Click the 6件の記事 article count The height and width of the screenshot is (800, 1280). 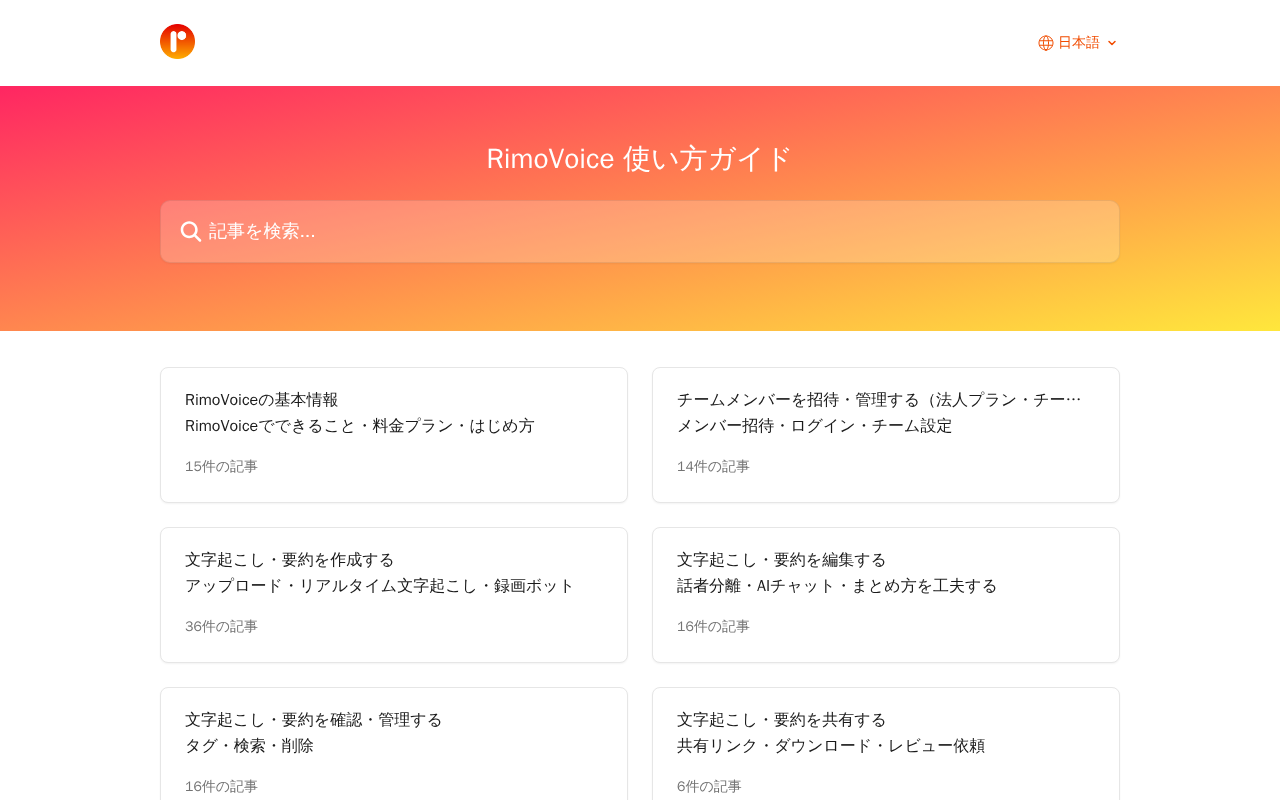(709, 787)
